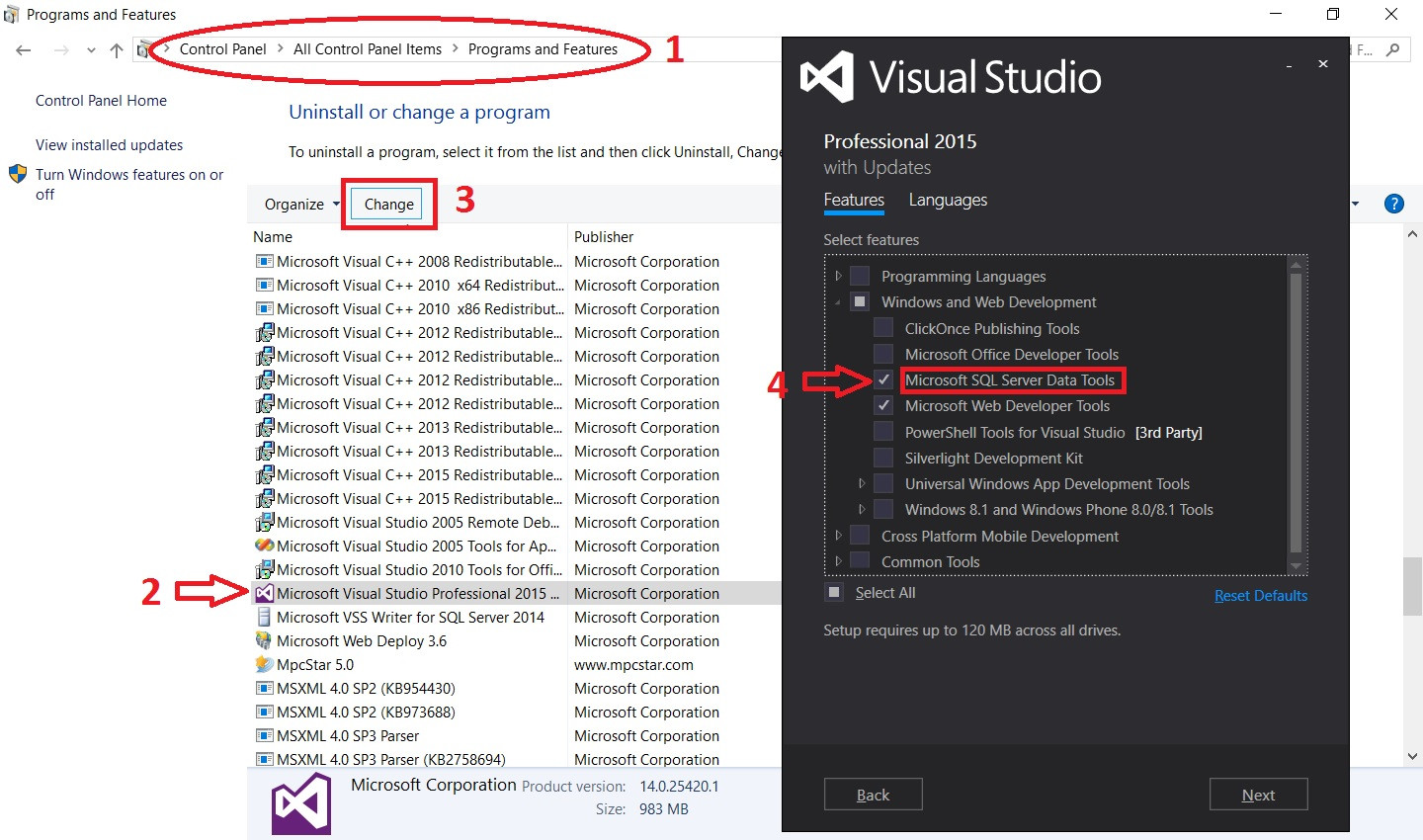Switch to the Languages tab
The width and height of the screenshot is (1423, 840).
tap(948, 200)
